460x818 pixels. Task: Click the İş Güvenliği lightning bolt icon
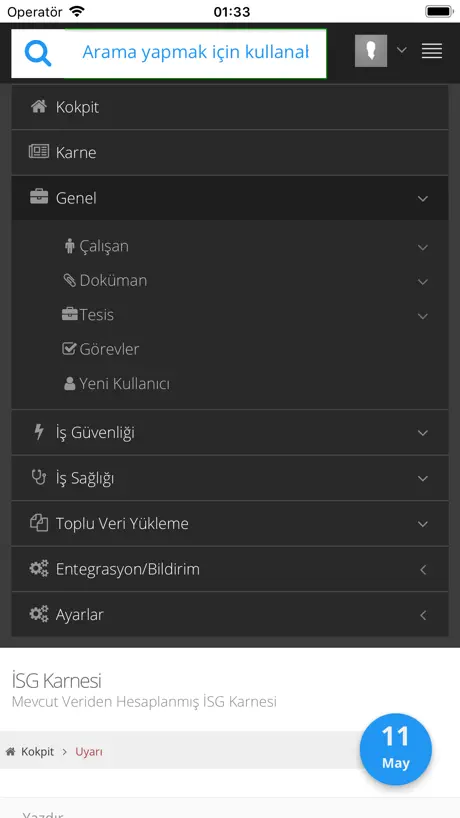(x=39, y=432)
